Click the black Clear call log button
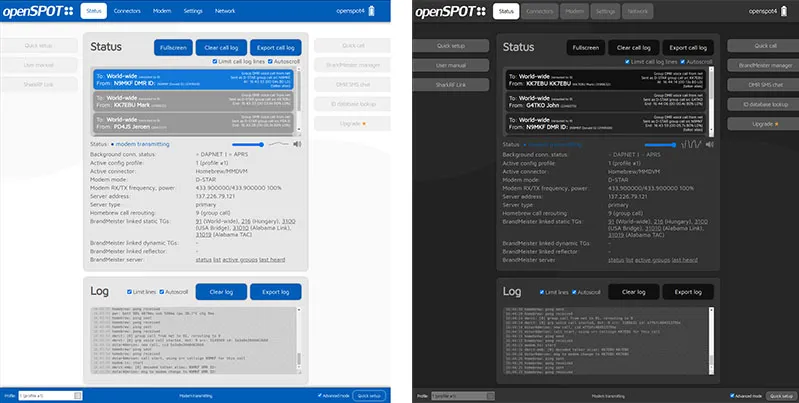 point(633,47)
